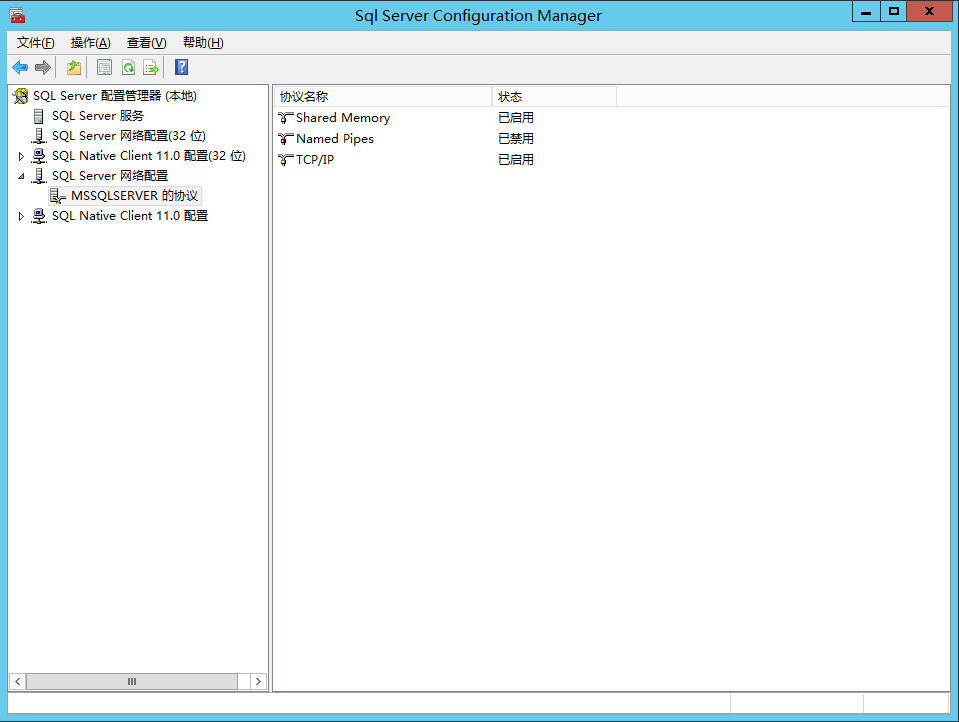
Task: Select SQL Server 配置管理器 (本地) root label
Action: [x=115, y=96]
